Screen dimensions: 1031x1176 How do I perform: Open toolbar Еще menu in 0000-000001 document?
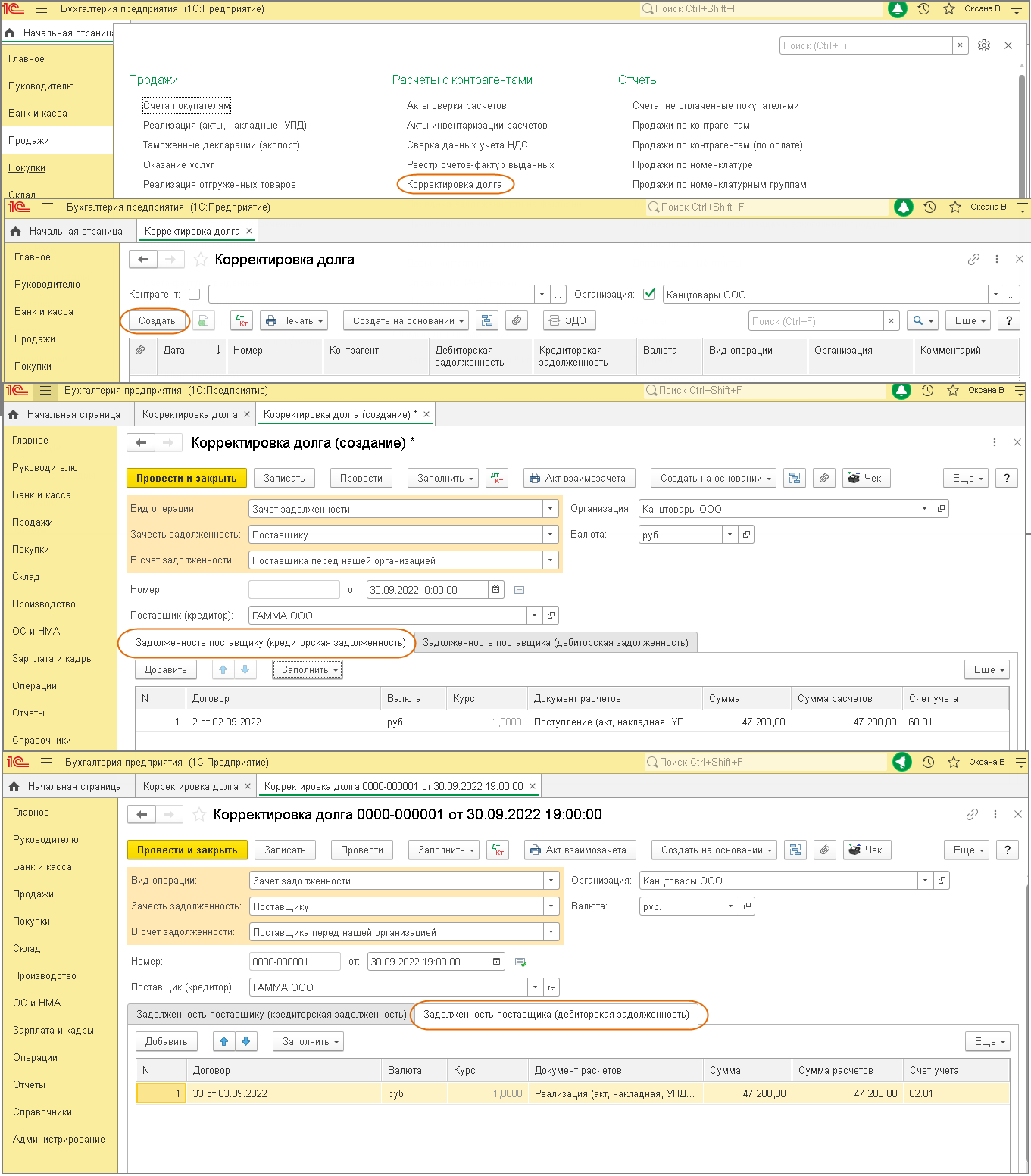967,850
